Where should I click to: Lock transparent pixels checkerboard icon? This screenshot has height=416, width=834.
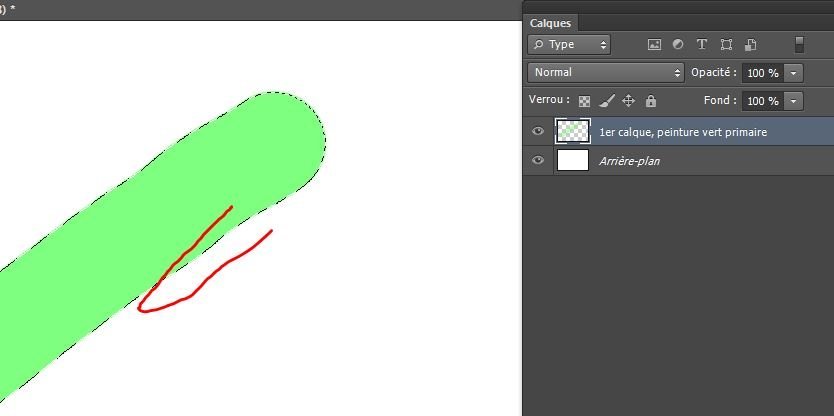[585, 101]
